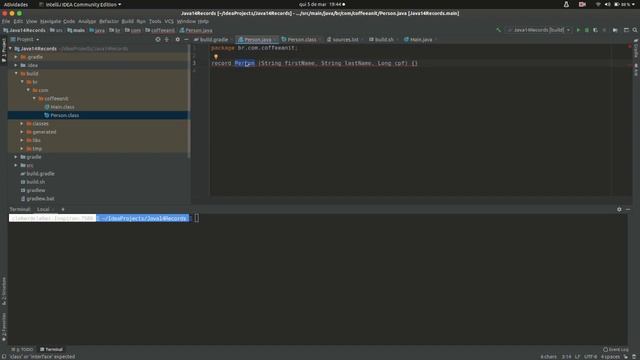Viewport: 640px width, 360px height.
Task: Click the Build project hammer icon
Action: point(498,30)
